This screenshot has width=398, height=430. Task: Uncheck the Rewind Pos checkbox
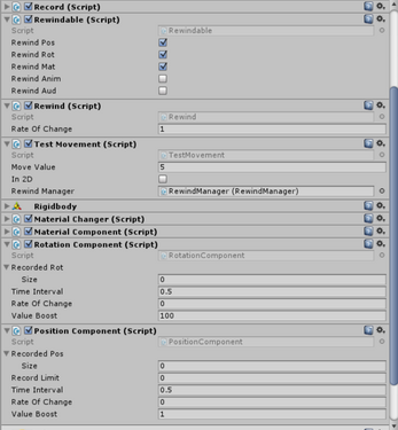163,42
